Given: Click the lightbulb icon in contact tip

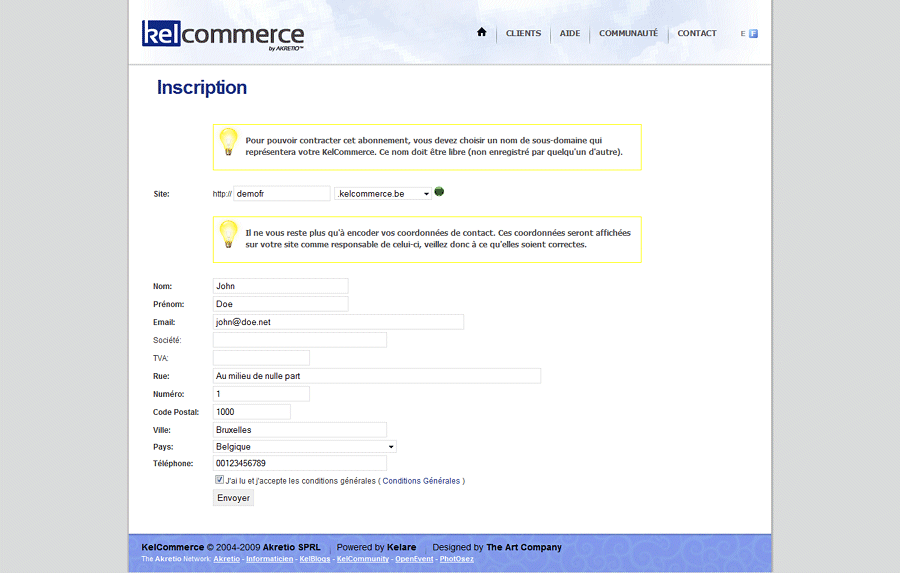Looking at the screenshot, I should point(229,234).
